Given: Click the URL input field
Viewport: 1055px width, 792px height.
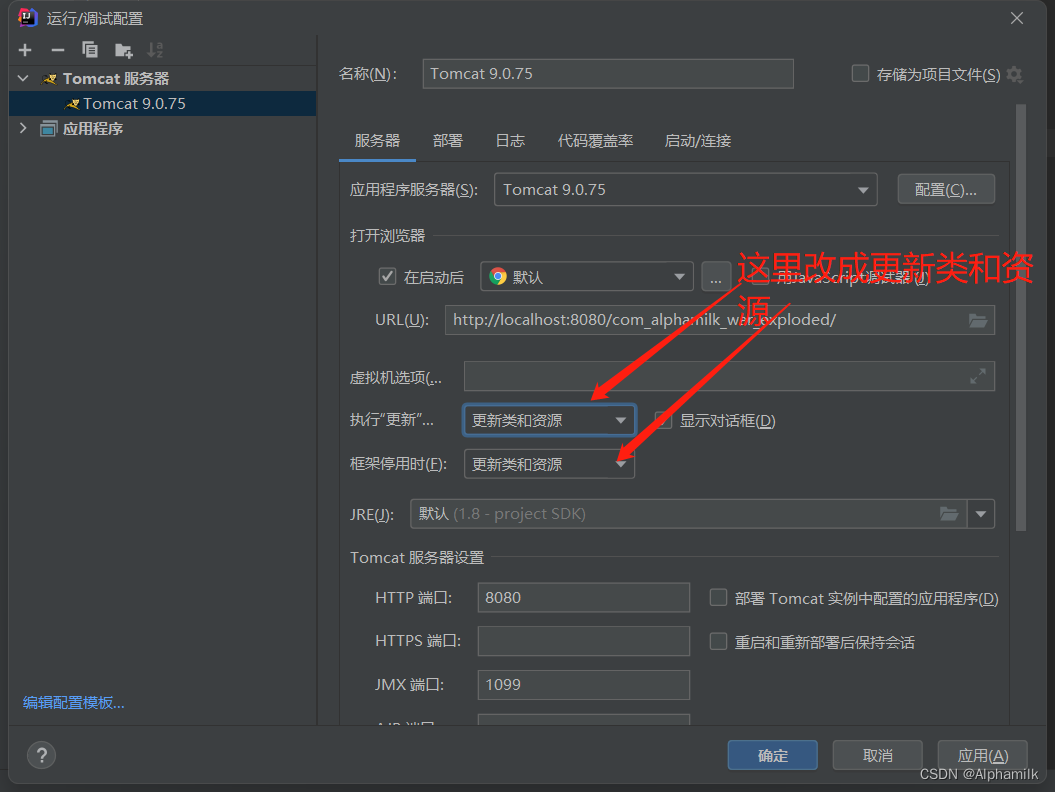Looking at the screenshot, I should point(720,320).
